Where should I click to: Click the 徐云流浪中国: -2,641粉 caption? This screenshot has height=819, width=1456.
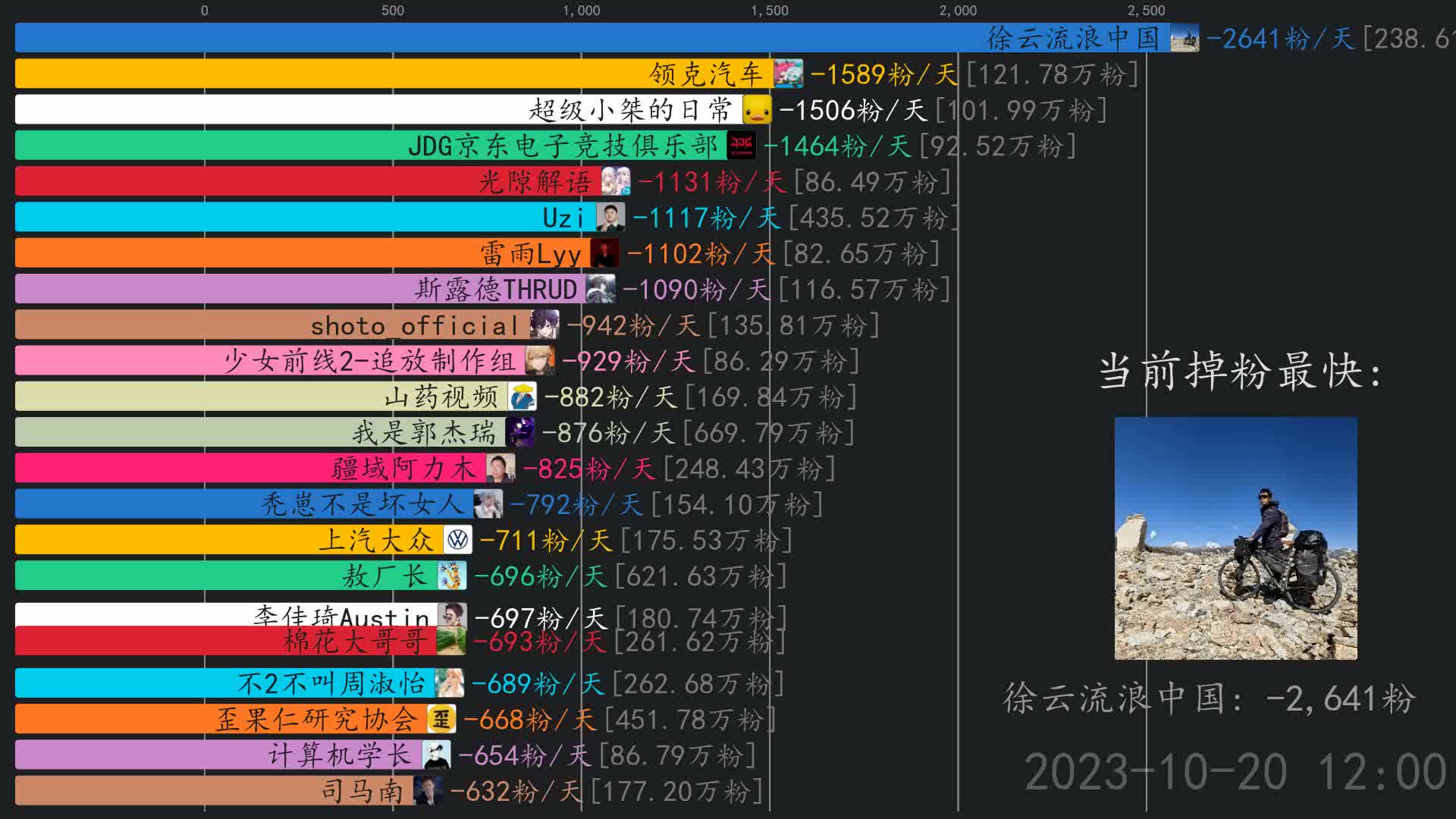pos(1209,698)
